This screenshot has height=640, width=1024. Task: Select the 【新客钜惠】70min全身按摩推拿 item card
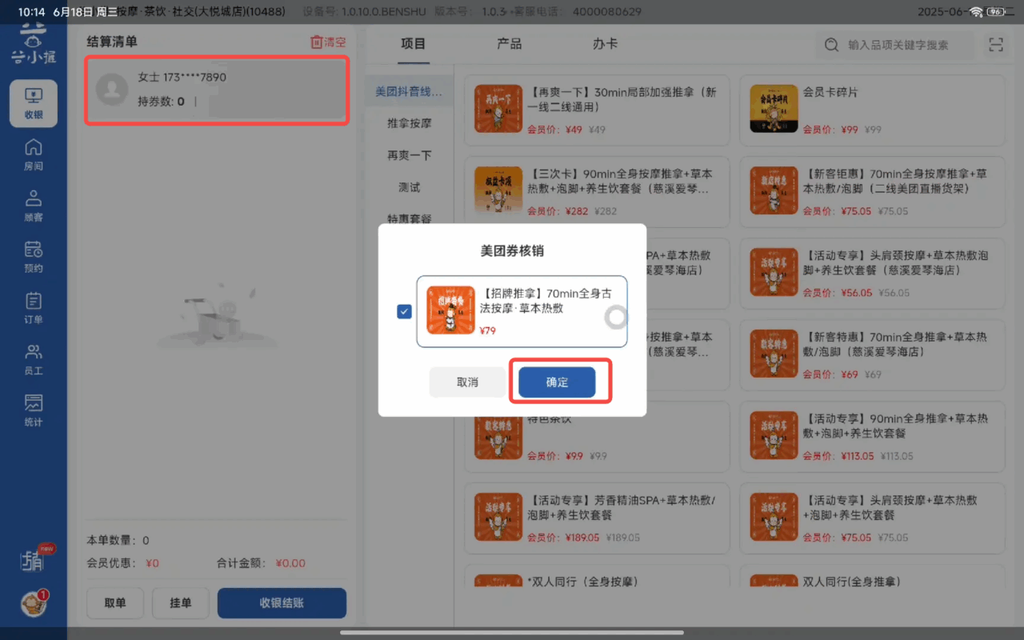872,192
